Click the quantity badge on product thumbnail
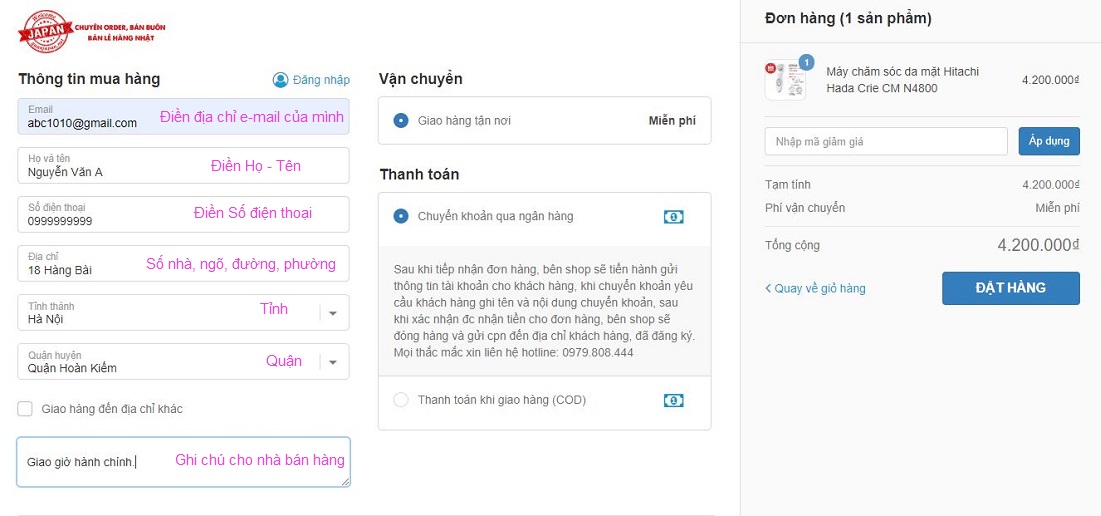 806,62
